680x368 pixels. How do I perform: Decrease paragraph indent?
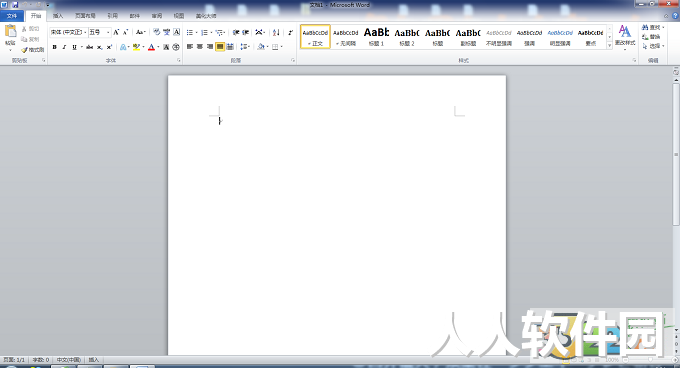(x=236, y=32)
